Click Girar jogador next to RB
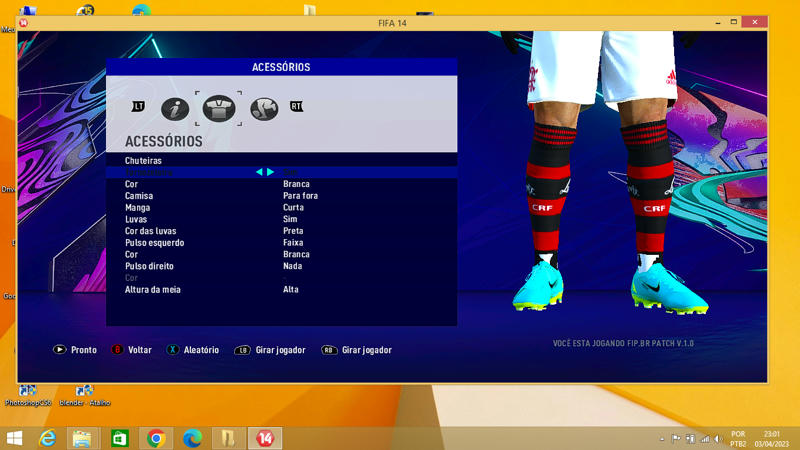800x450 pixels. 367,350
